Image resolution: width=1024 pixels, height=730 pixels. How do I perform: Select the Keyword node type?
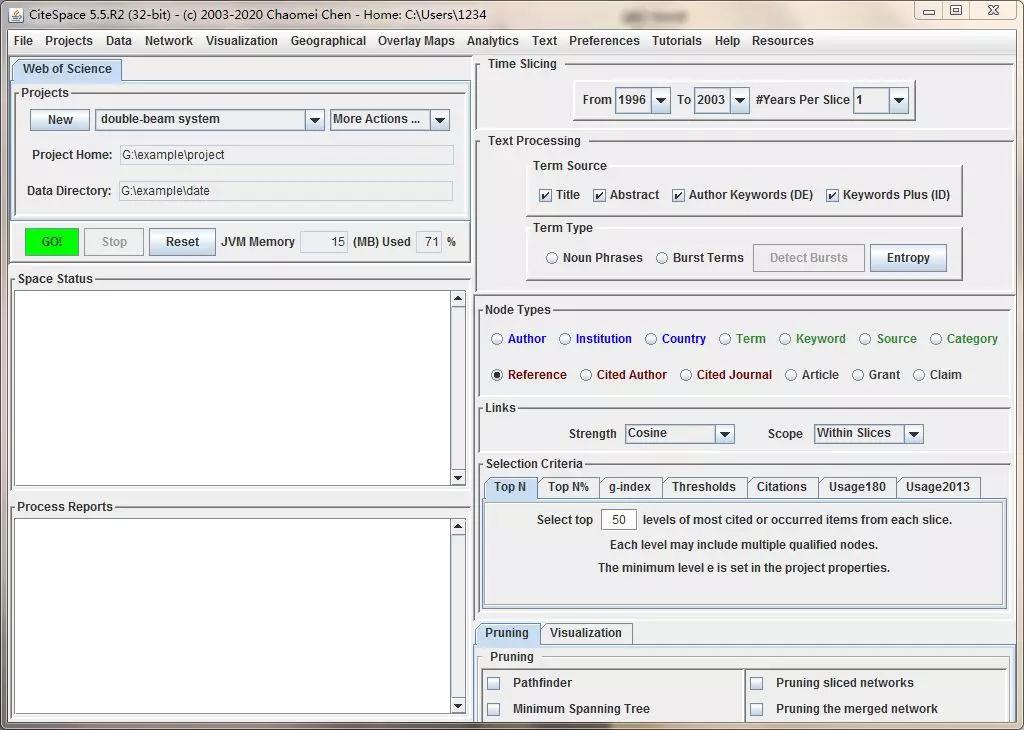[x=785, y=339]
